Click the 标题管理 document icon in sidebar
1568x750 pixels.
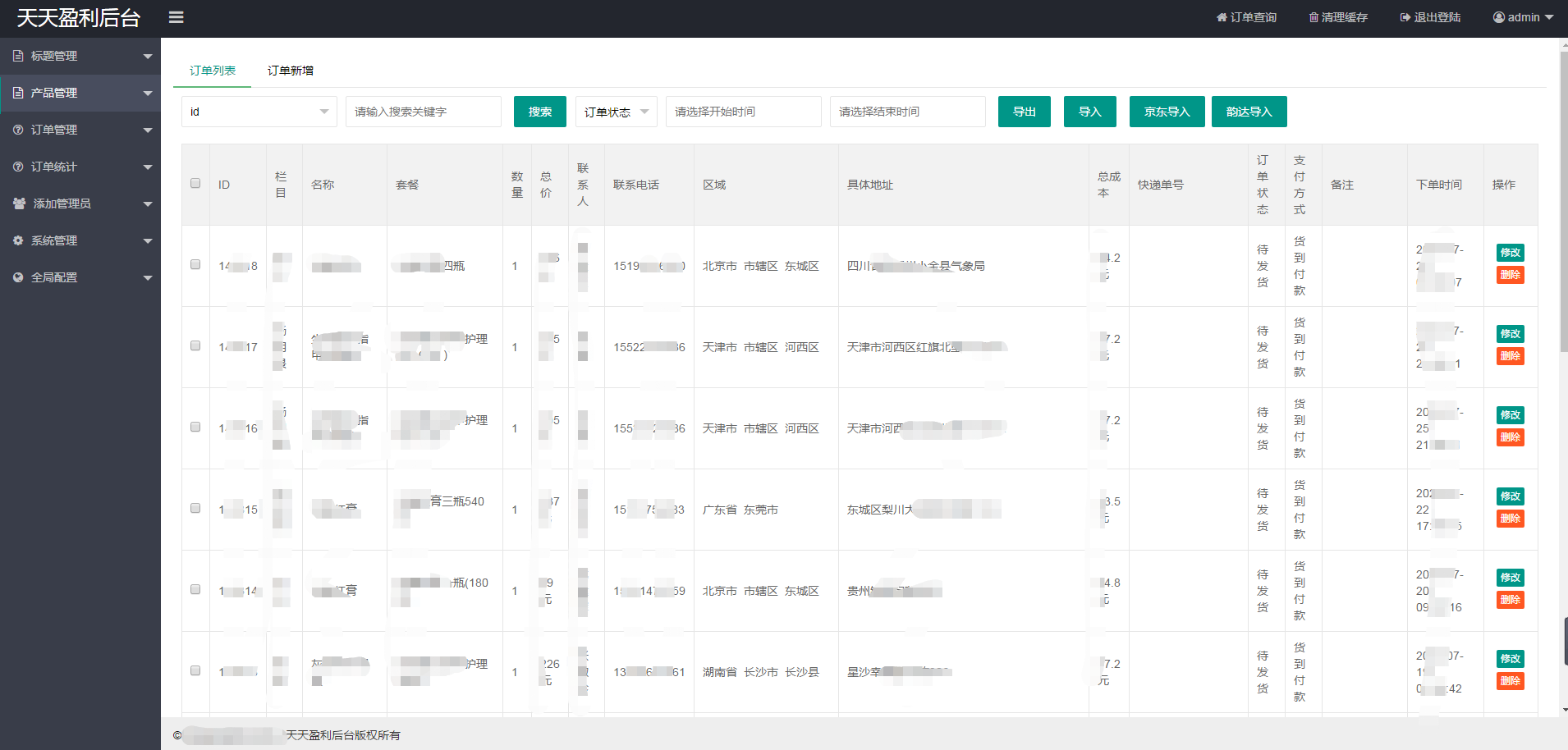[18, 56]
